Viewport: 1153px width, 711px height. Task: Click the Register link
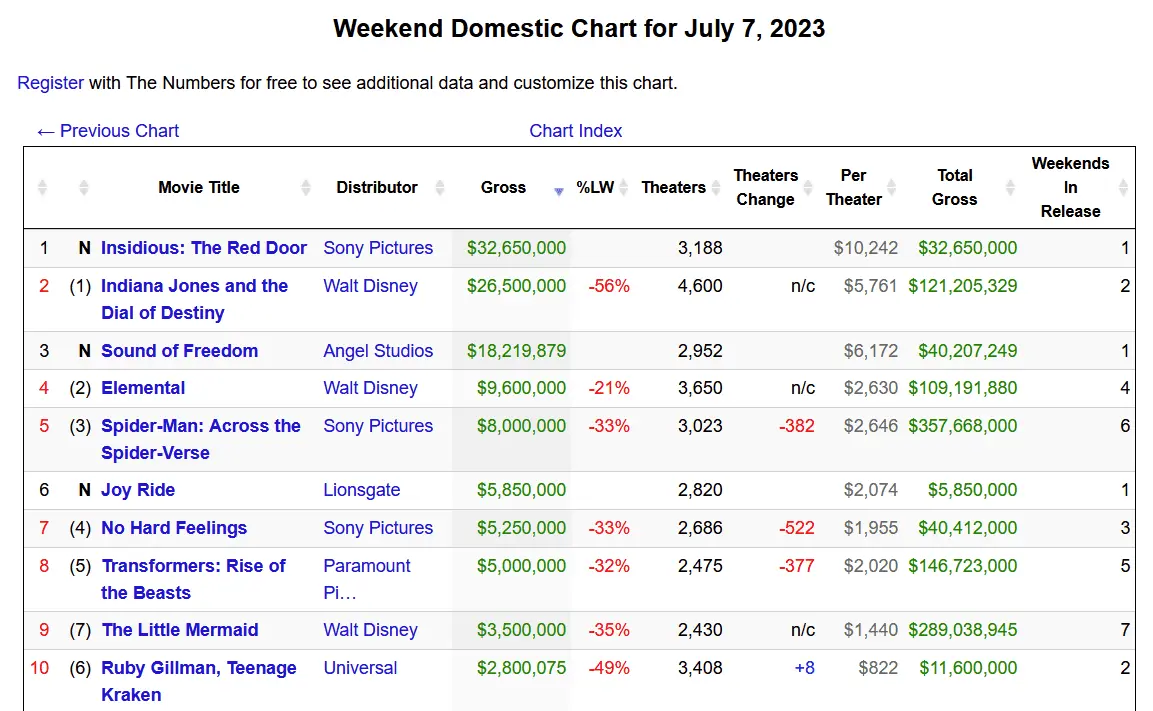click(50, 83)
